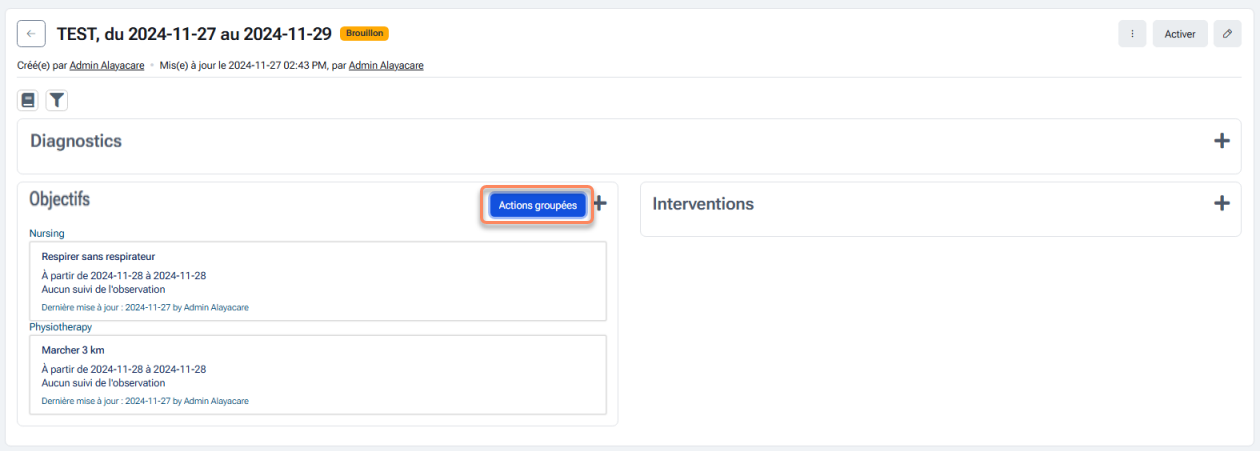Viewport: 1260px width, 451px height.
Task: Click the book icon below the header
Action: pyautogui.click(x=29, y=100)
